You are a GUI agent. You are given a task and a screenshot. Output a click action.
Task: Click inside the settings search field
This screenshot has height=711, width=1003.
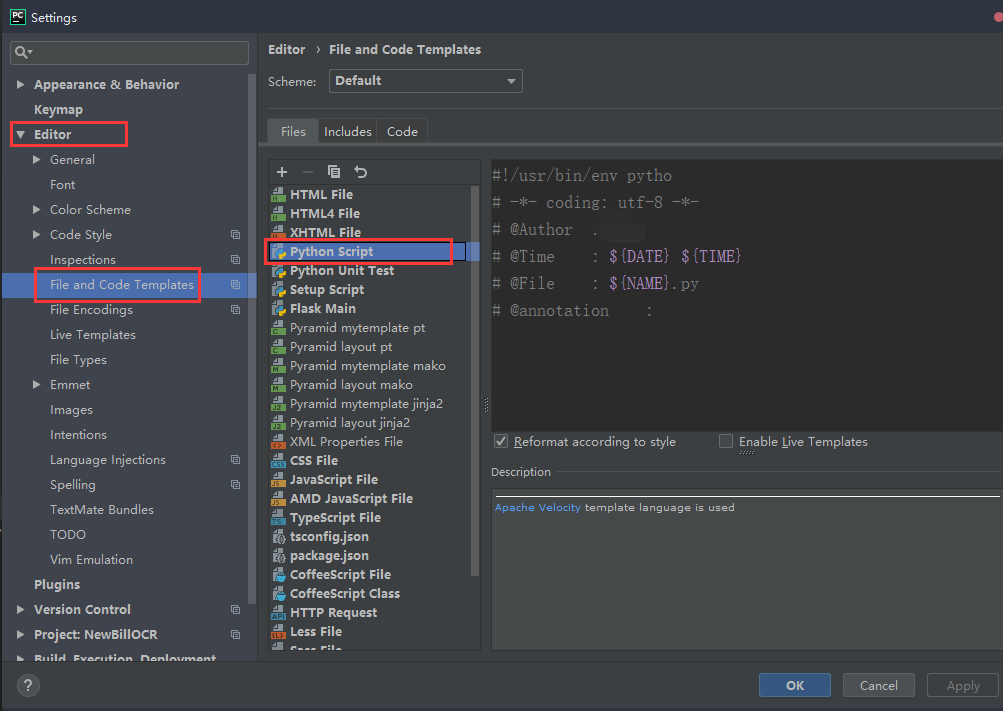coord(128,51)
